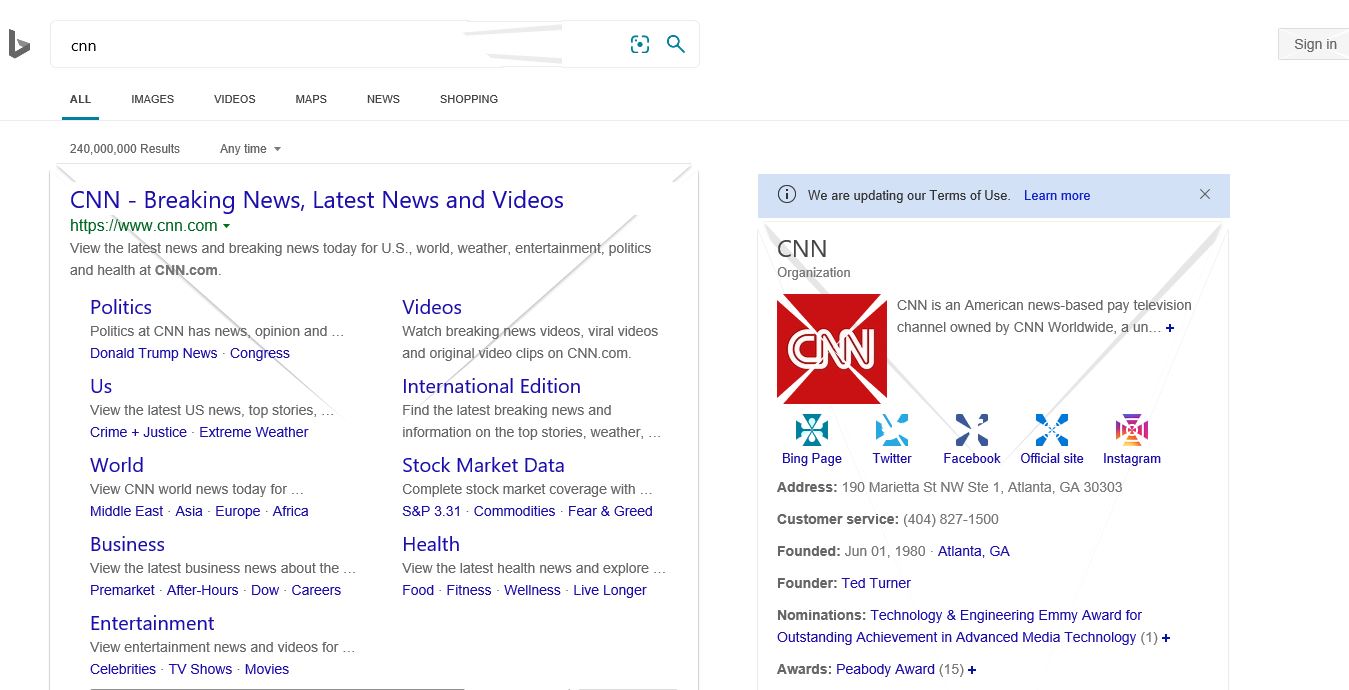
Task: Expand the Peabody Award plus sign
Action: 972,670
